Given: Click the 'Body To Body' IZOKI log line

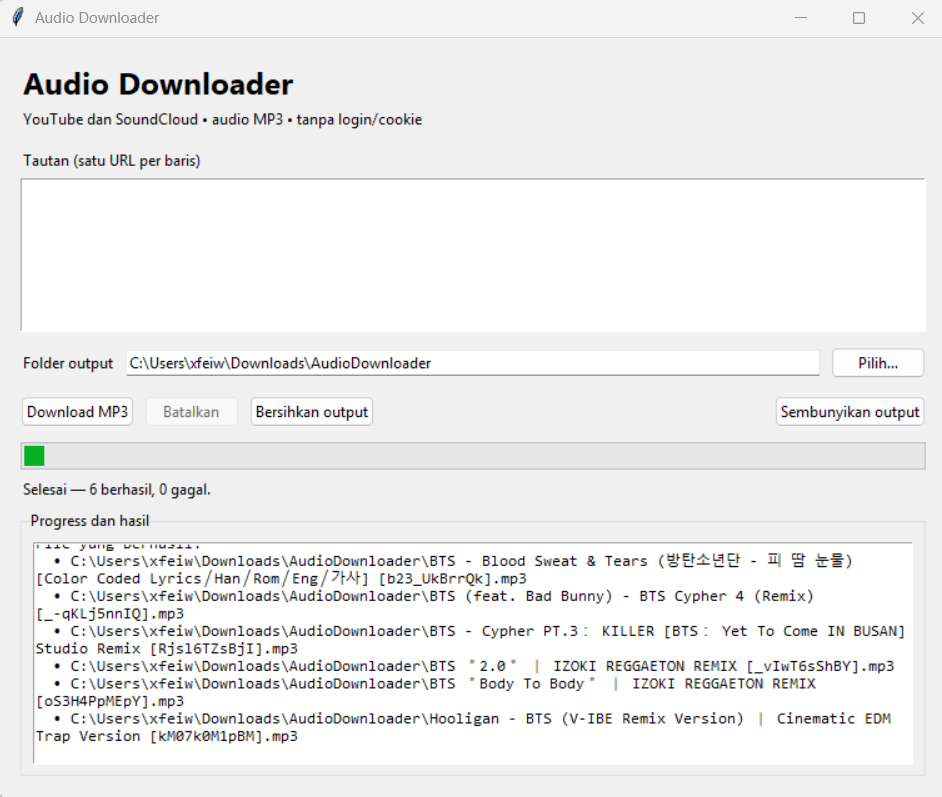Looking at the screenshot, I should tap(435, 683).
